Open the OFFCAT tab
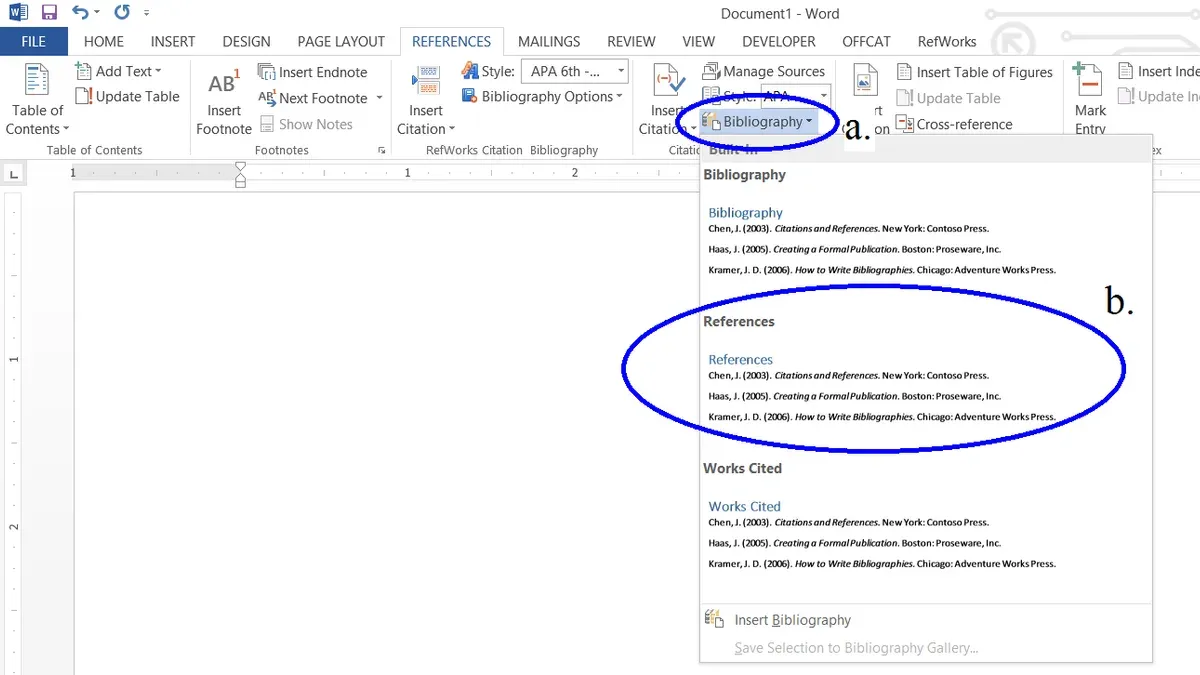Screen dimensions: 1200x675 click(866, 41)
